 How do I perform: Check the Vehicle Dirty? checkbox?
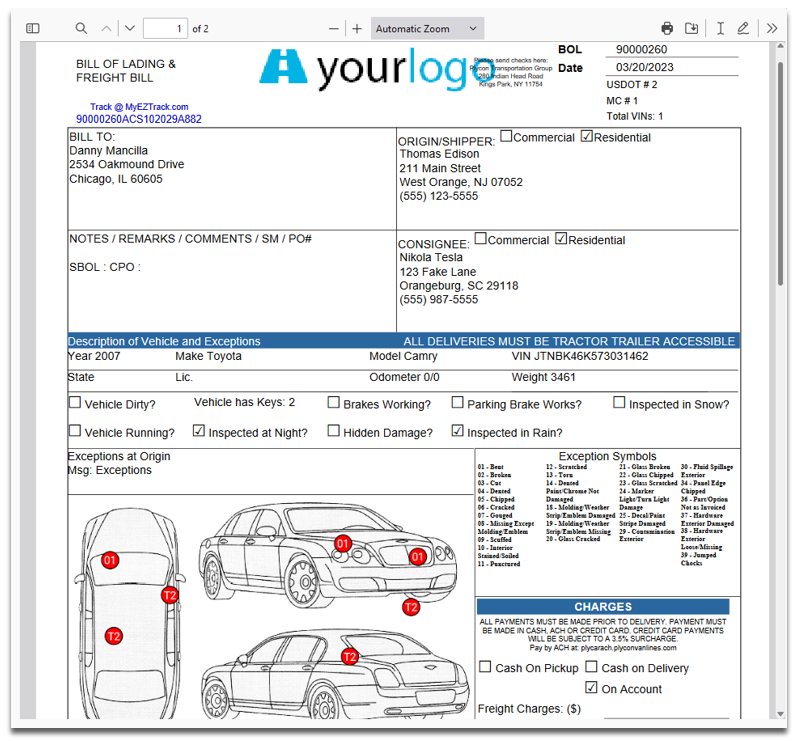click(75, 403)
